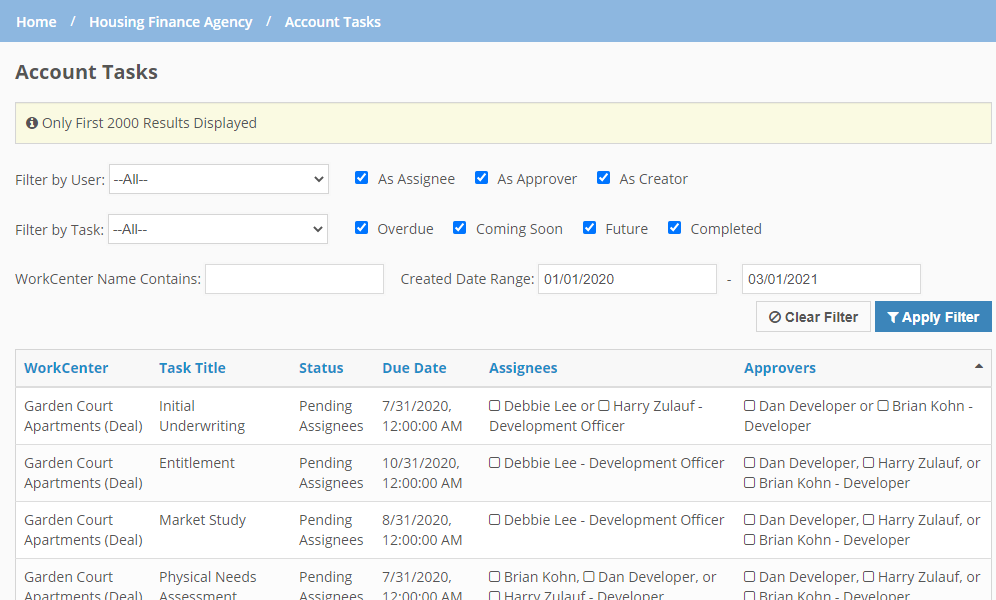Toggle the As Approver checkbox
The image size is (996, 600).
click(481, 178)
